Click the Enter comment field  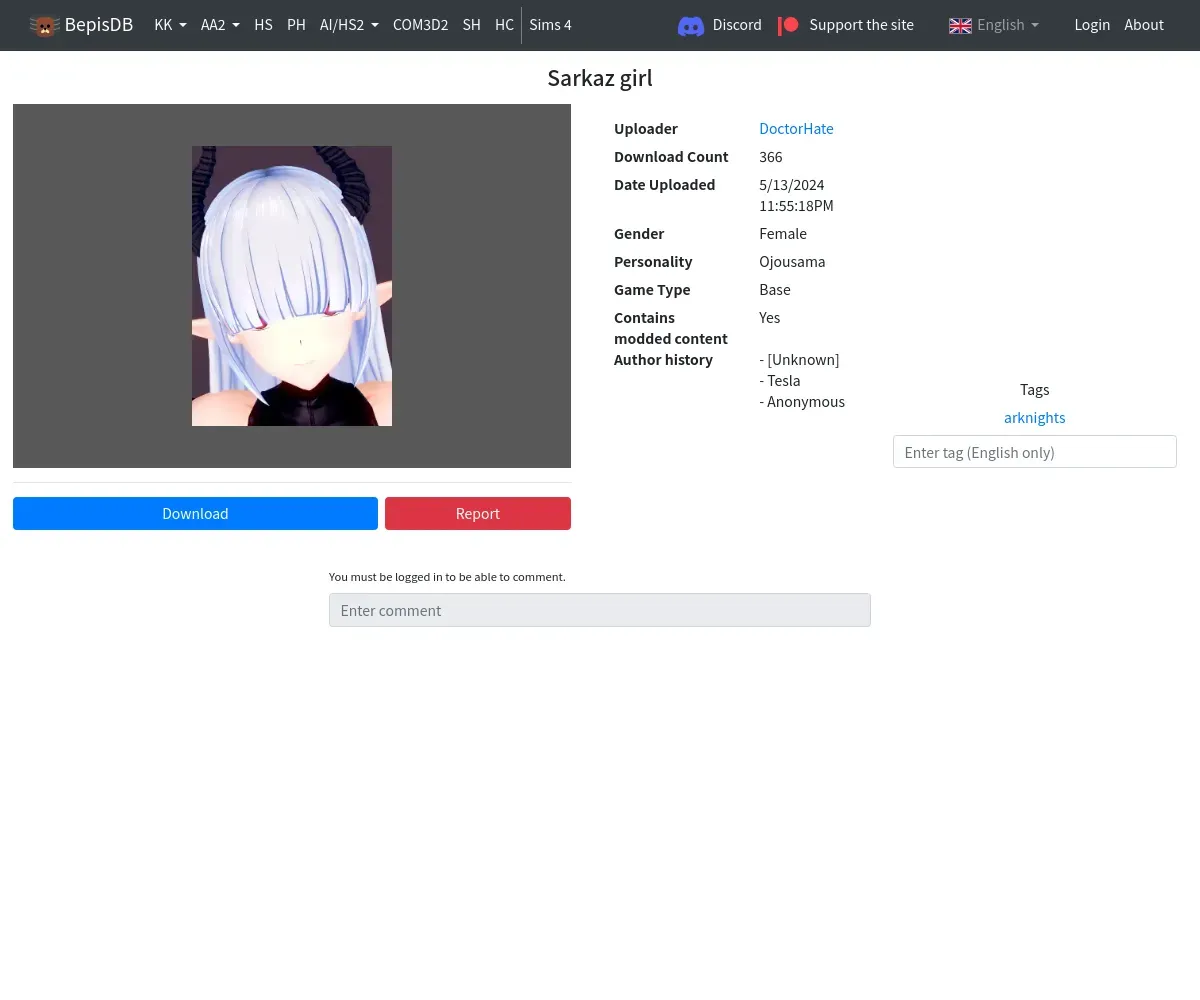pyautogui.click(x=600, y=610)
